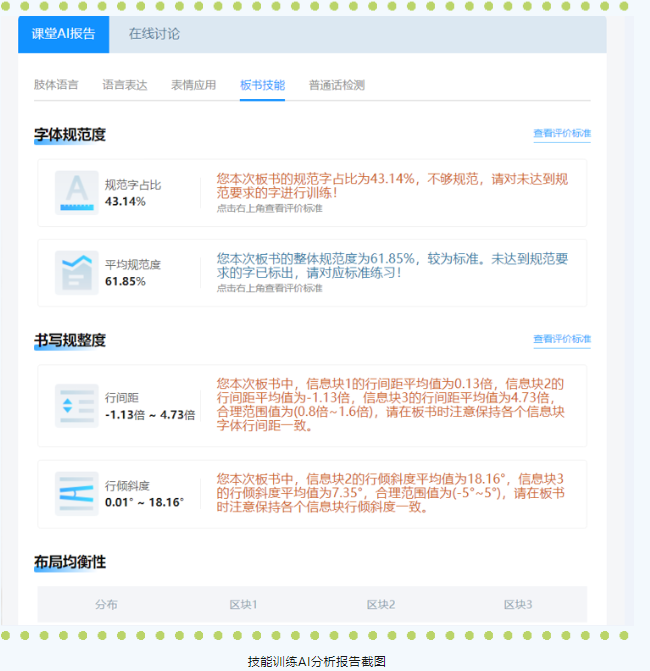Select the 肢体语言 sub-tab
The width and height of the screenshot is (650, 671).
[56, 85]
